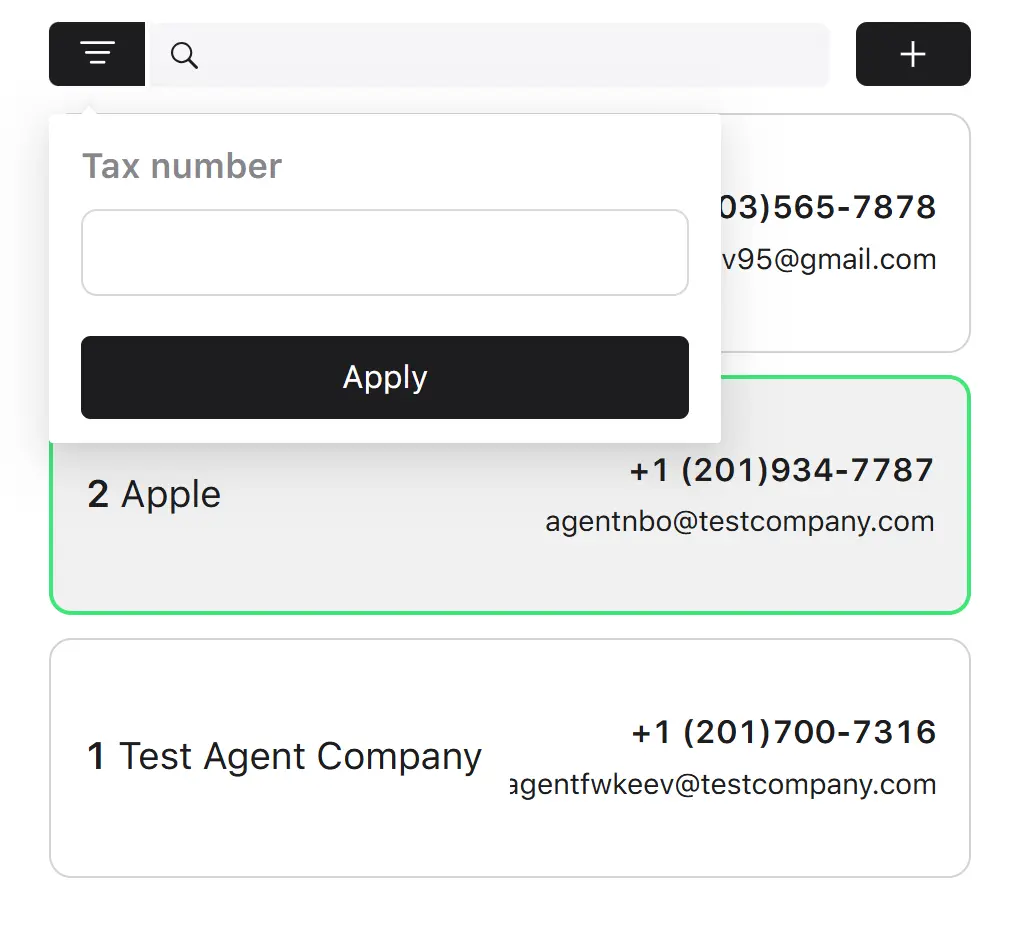This screenshot has width=1022, height=947.
Task: Click the partially hidden gmail.com email
Action: 828,259
